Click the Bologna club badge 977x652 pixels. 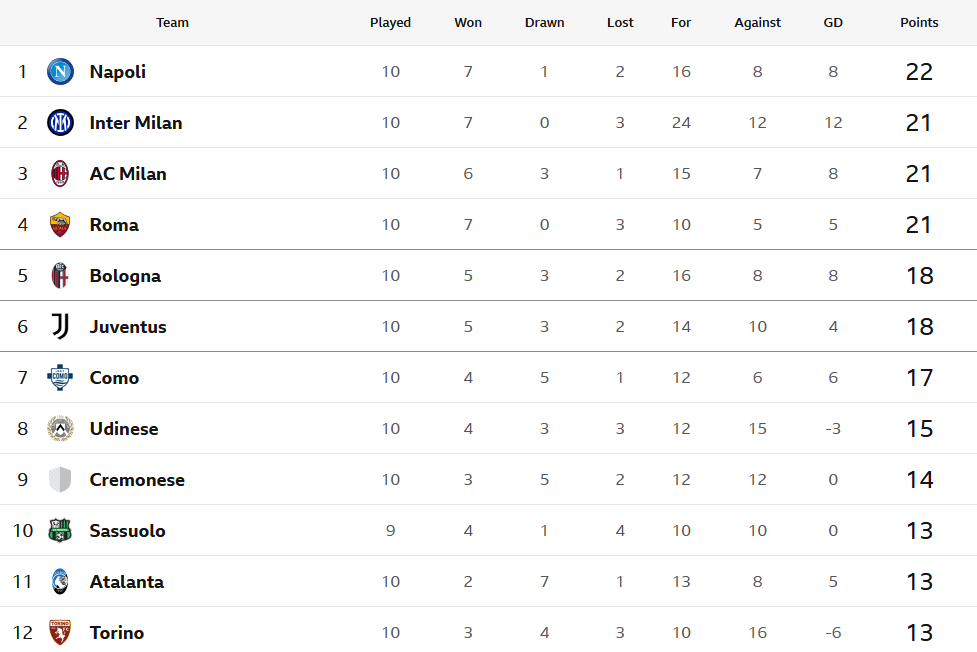coord(60,276)
